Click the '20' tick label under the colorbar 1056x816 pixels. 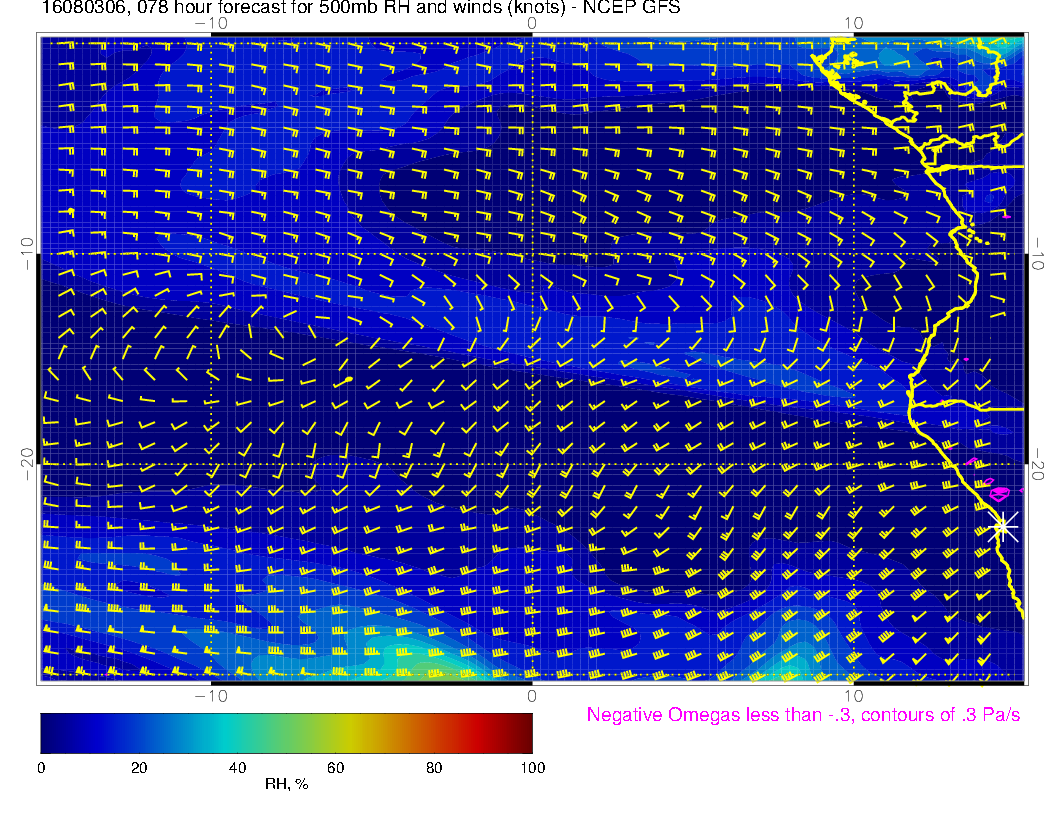139,767
